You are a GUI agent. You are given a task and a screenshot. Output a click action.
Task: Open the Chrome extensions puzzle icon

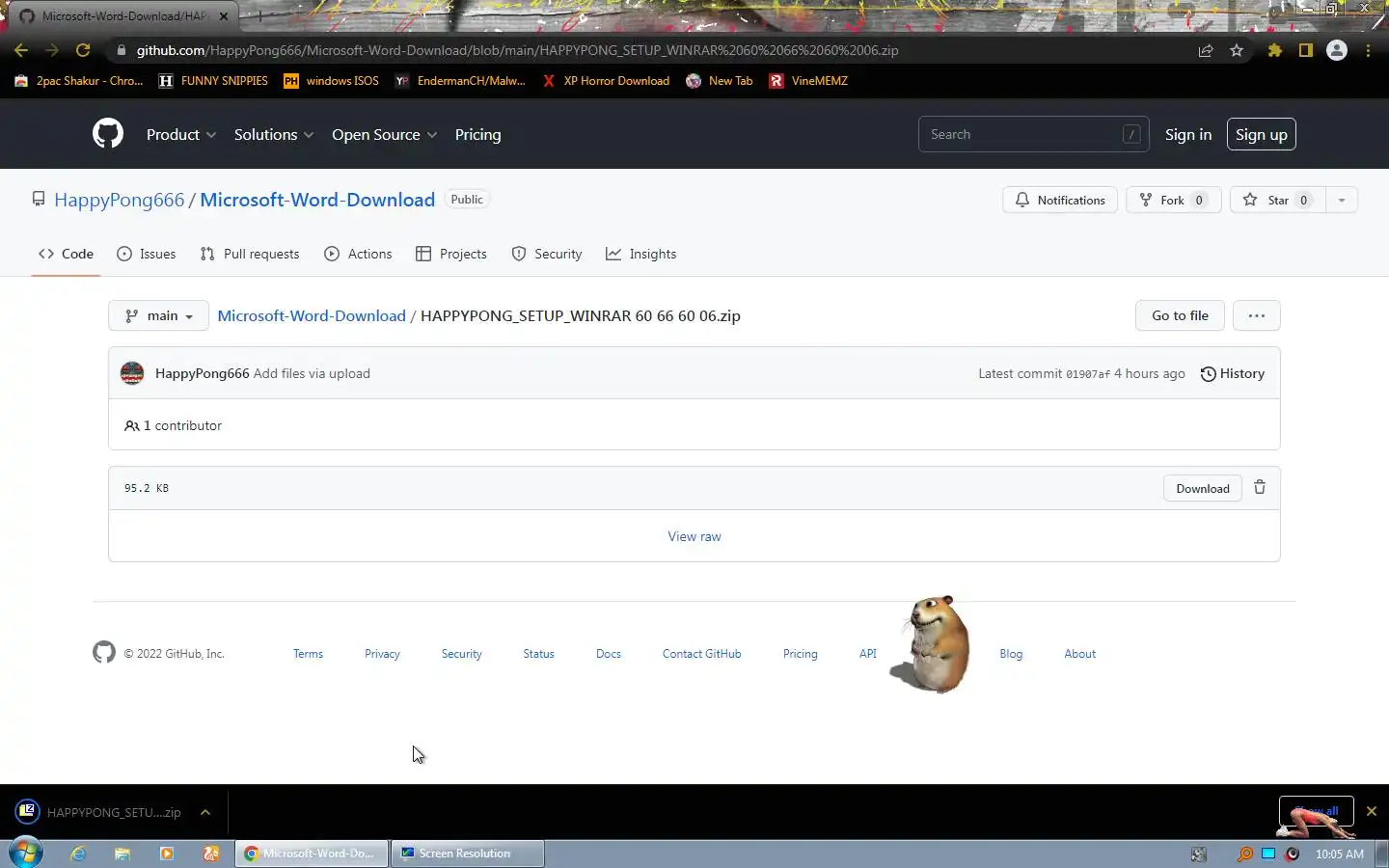point(1275,50)
